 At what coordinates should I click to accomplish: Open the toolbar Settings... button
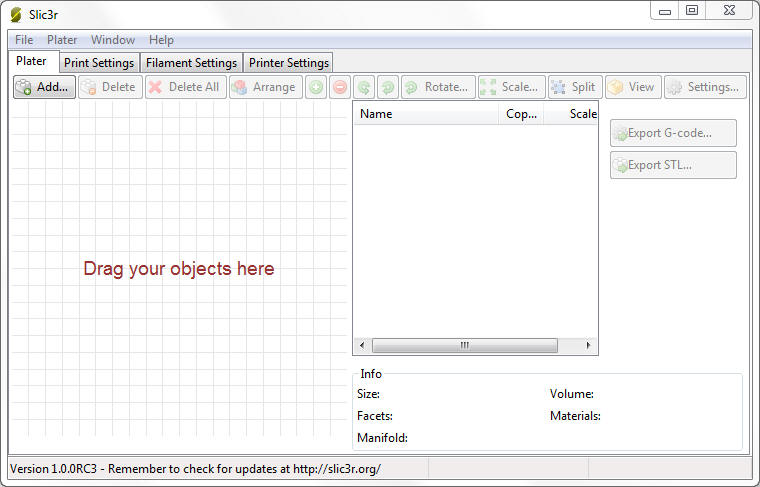pos(705,87)
